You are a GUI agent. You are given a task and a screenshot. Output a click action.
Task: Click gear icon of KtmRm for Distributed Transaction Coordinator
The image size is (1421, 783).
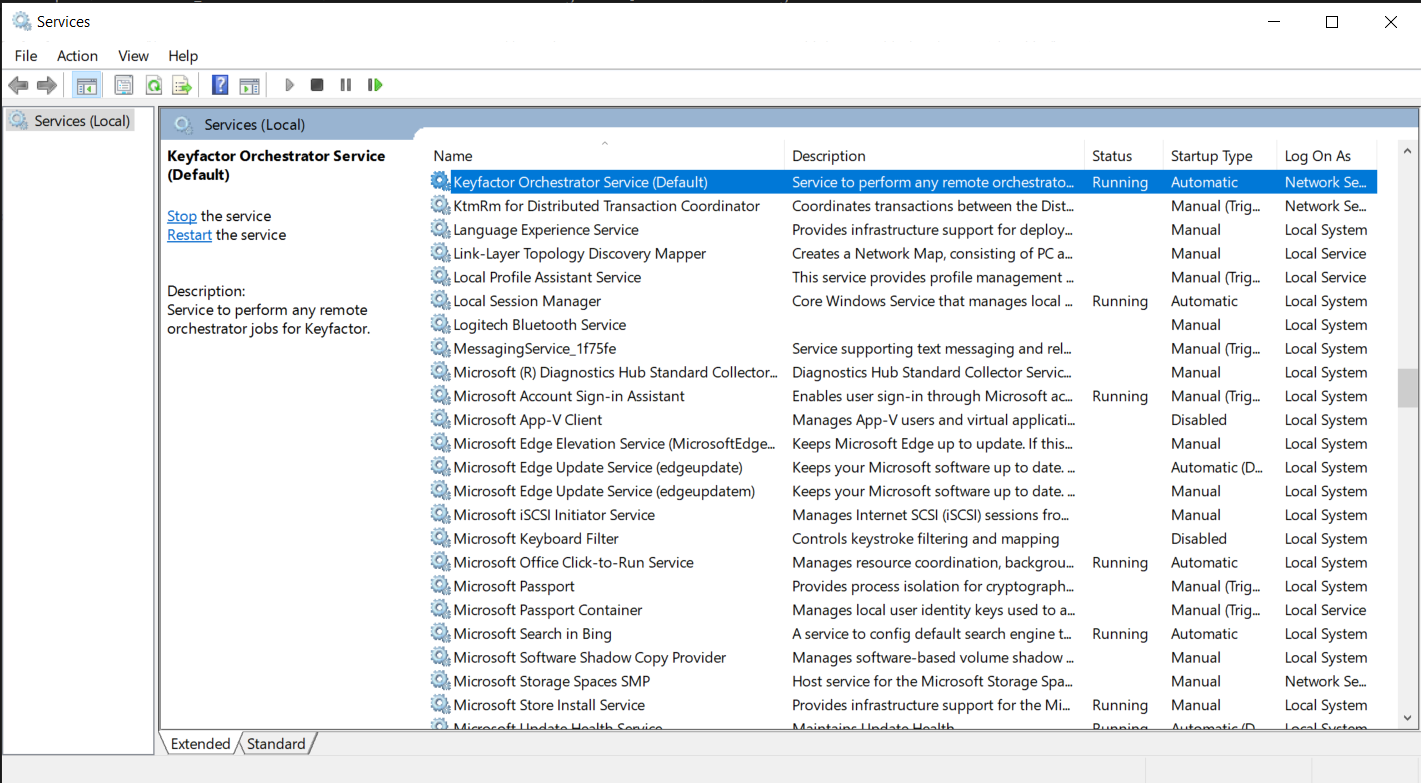click(440, 206)
